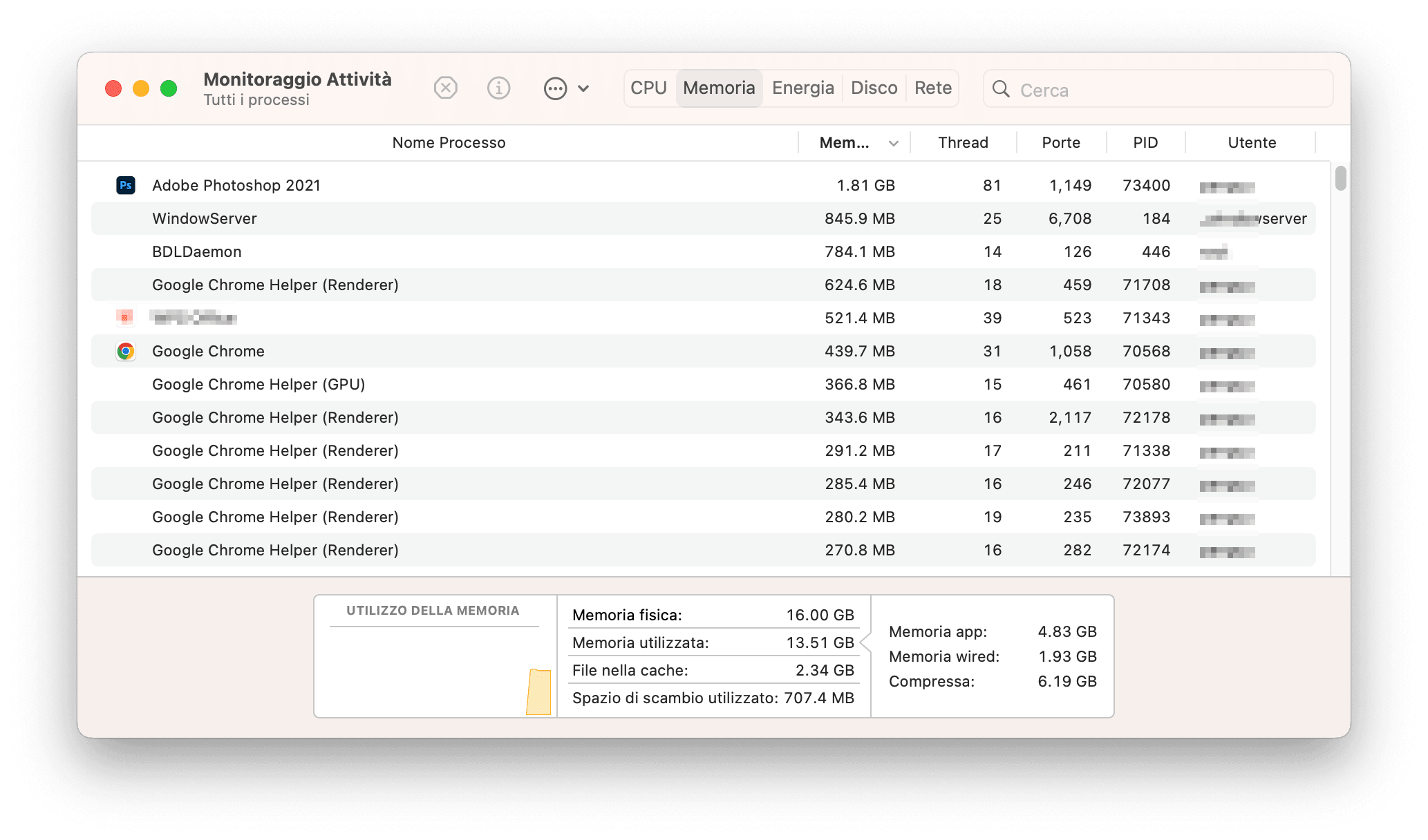The width and height of the screenshot is (1428, 840).
Task: Click the 2,117 ports value
Action: click(1070, 417)
